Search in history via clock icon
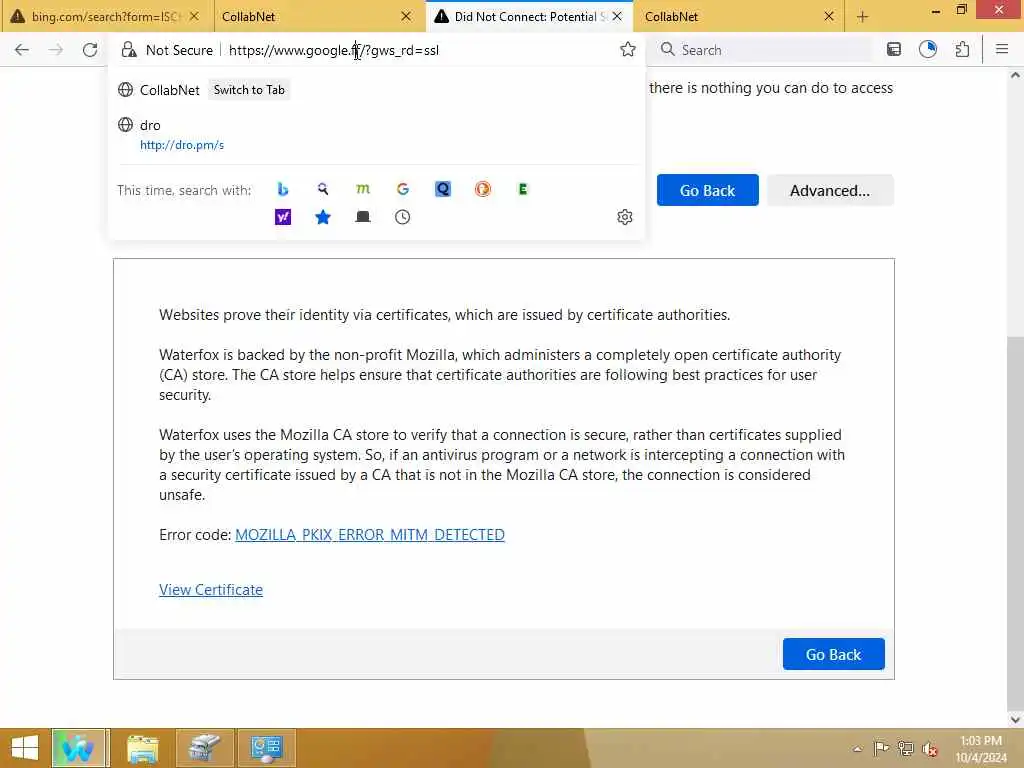1024x768 pixels. 402,217
